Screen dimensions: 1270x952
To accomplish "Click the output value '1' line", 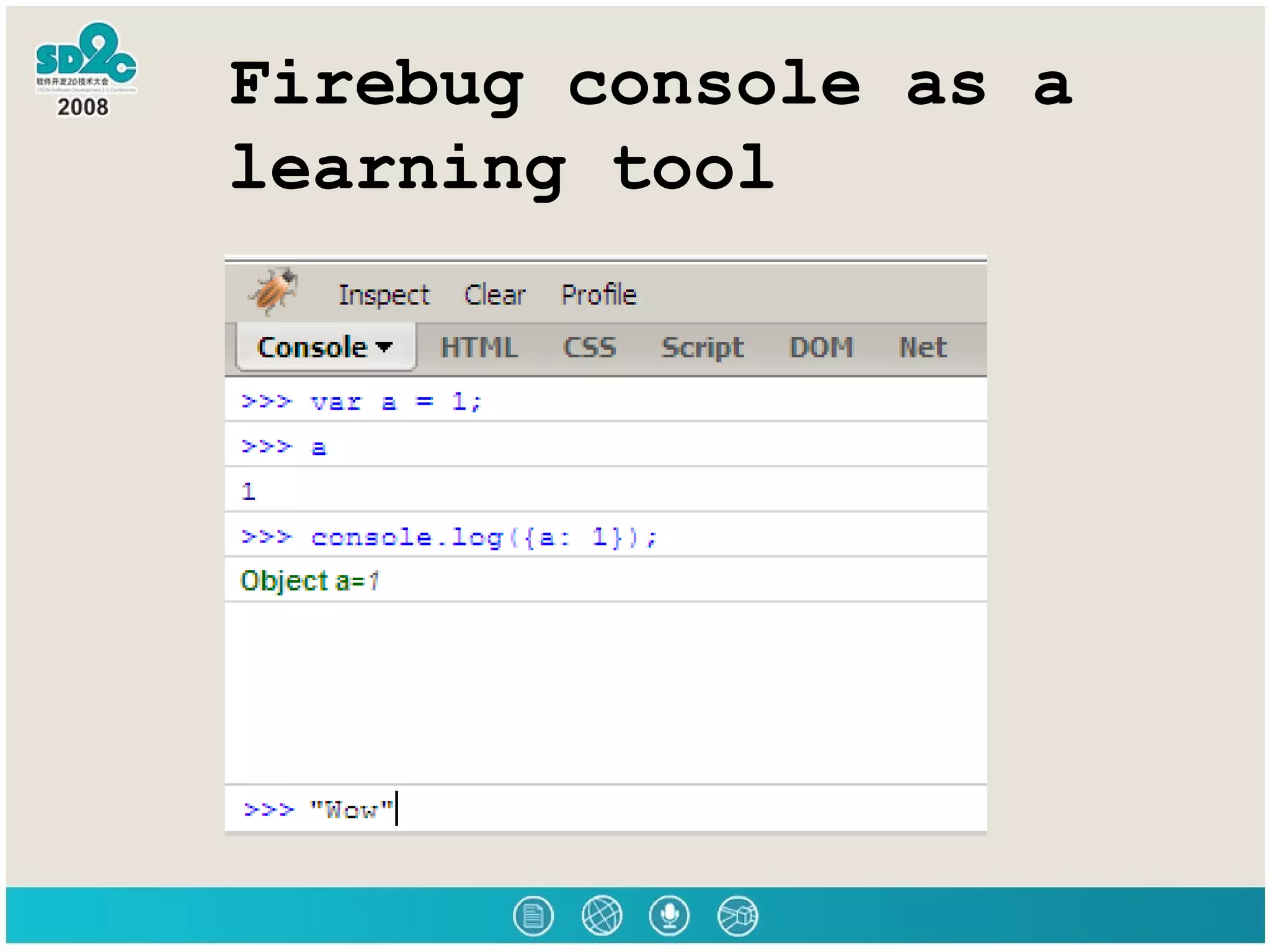I will point(606,491).
